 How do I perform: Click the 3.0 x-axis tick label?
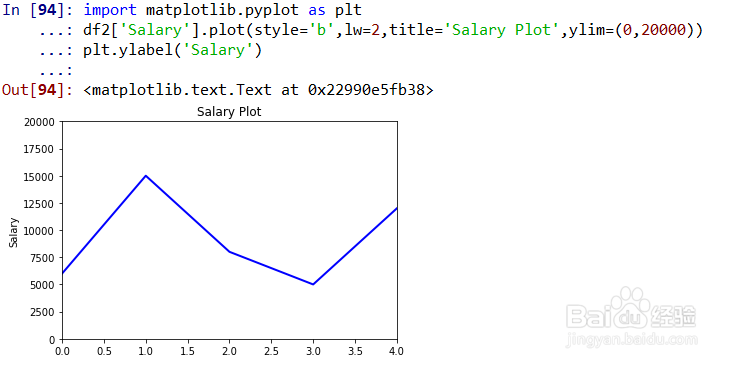[313, 351]
